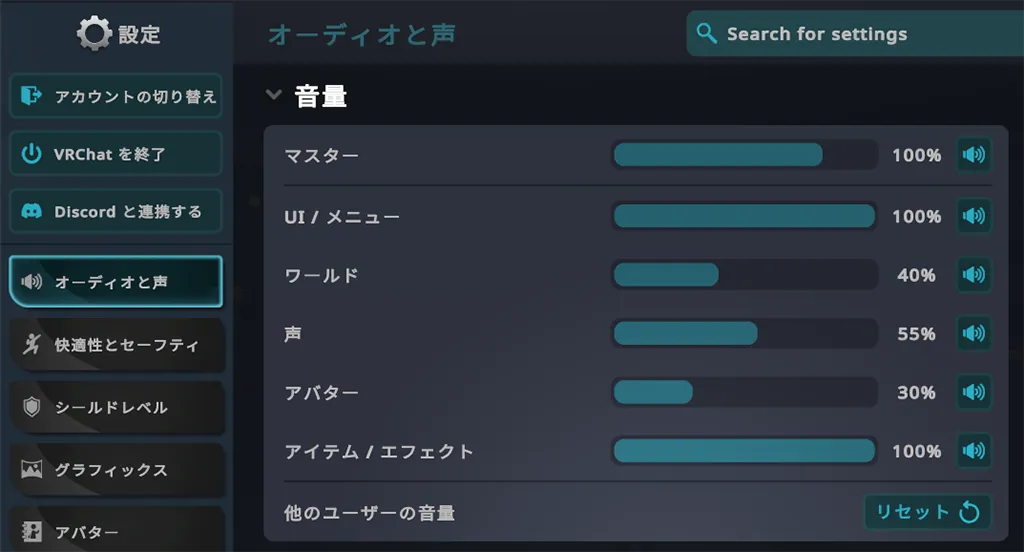Open the 快適性とセーフティ settings tab
The width and height of the screenshot is (1024, 552).
click(x=116, y=344)
